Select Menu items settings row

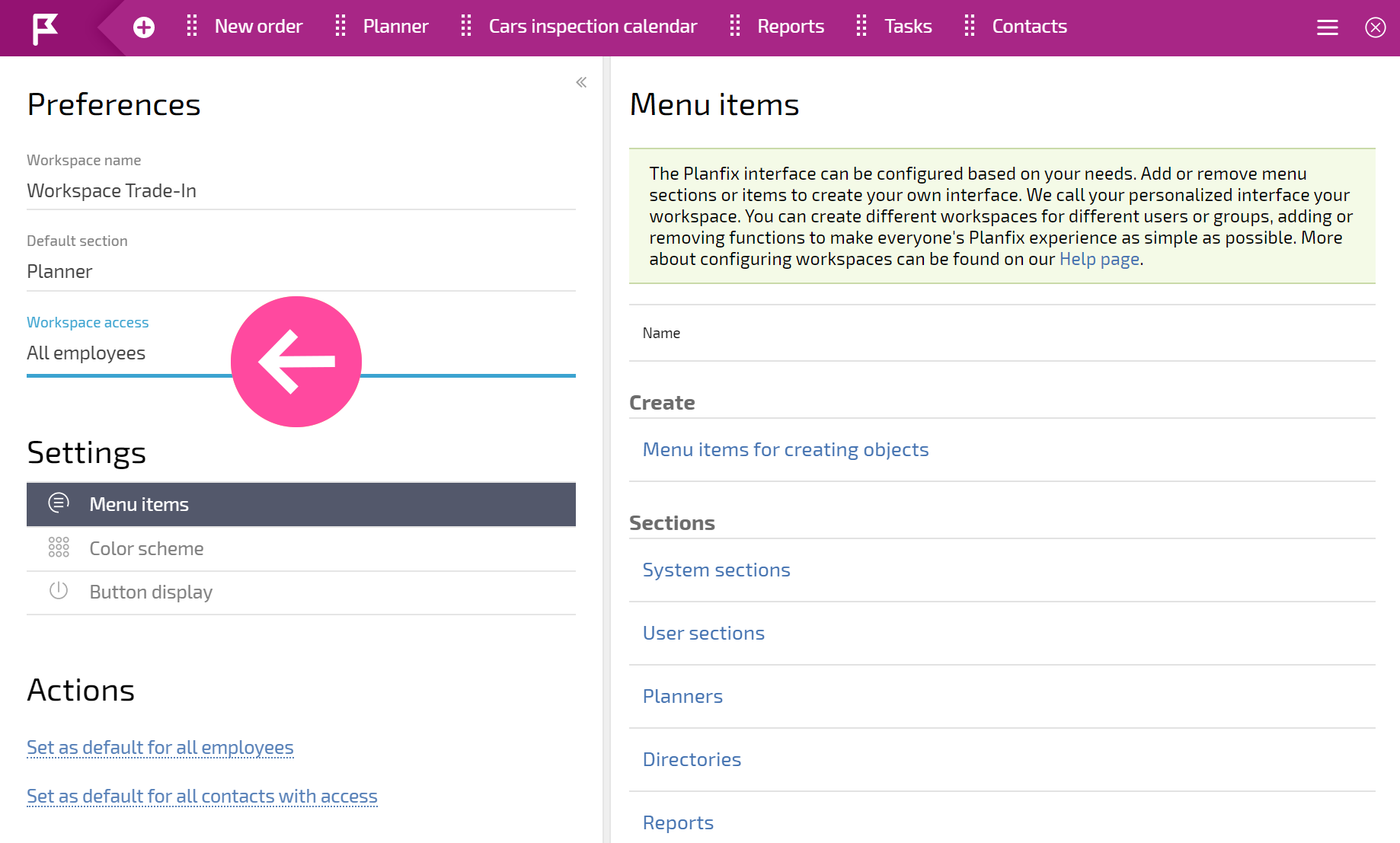(301, 504)
